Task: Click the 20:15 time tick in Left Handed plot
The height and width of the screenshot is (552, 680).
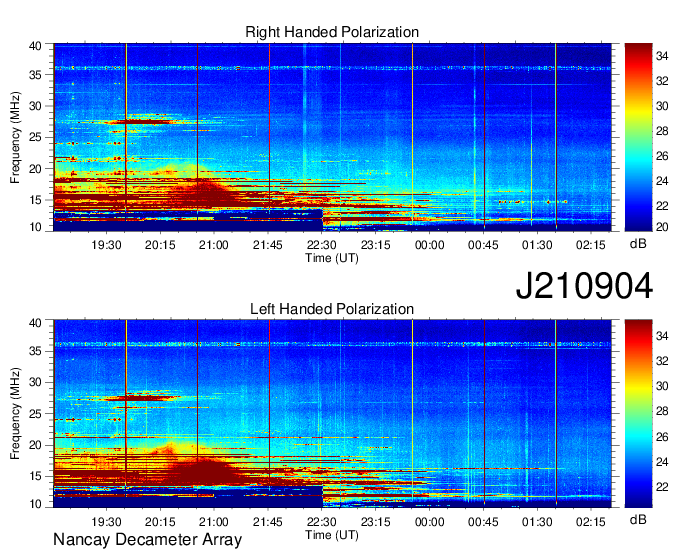Action: (160, 522)
